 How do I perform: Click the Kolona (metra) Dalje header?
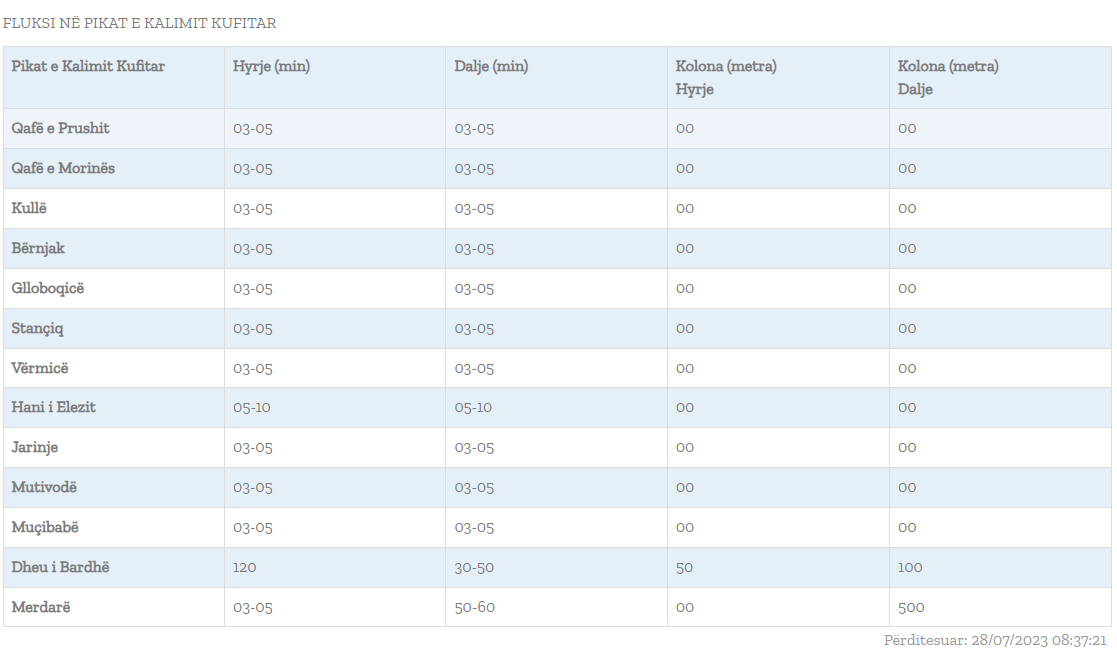click(947, 78)
